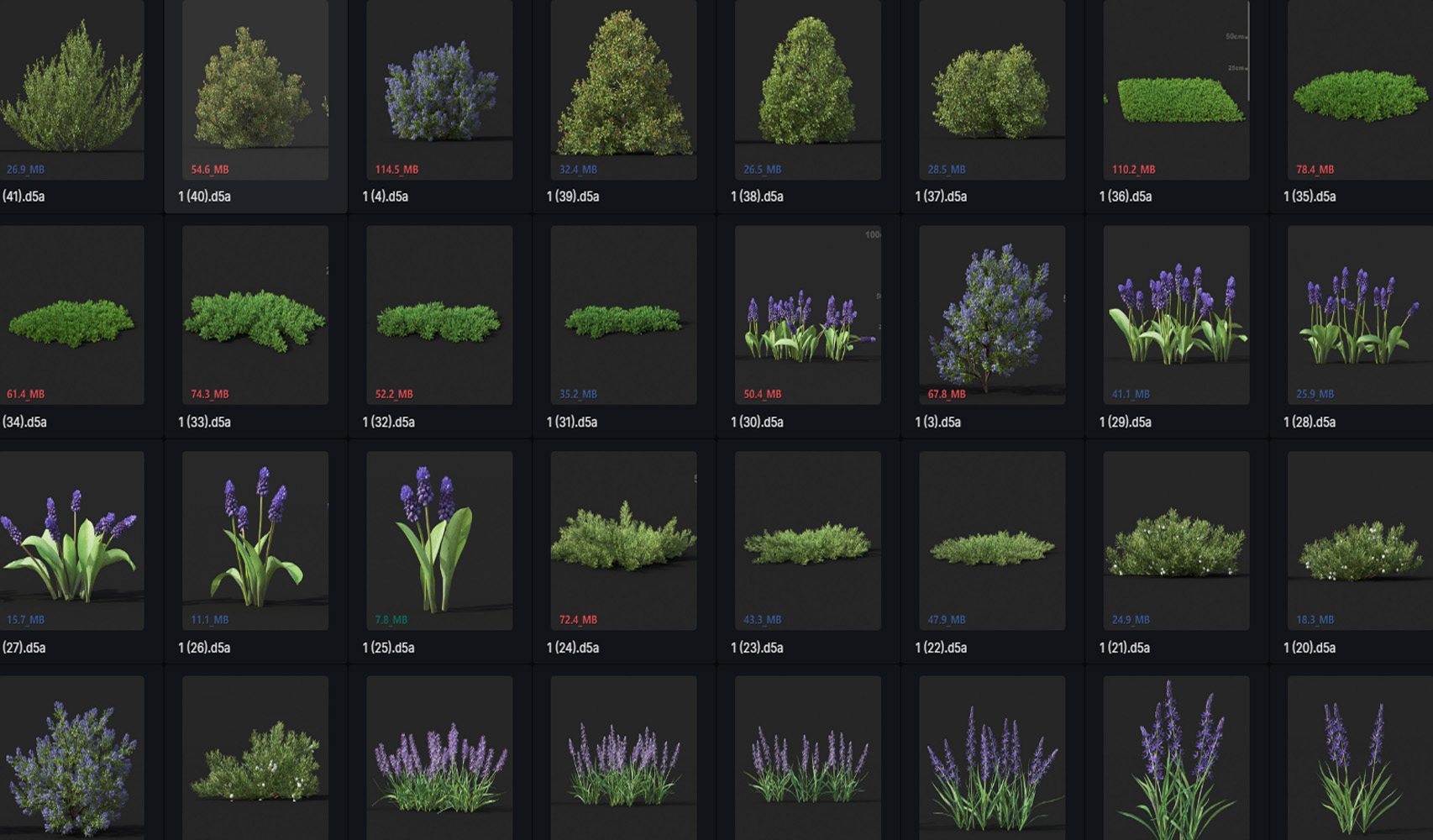Image resolution: width=1433 pixels, height=840 pixels.
Task: Click the file name 1 (38).d5a
Action: pos(757,197)
